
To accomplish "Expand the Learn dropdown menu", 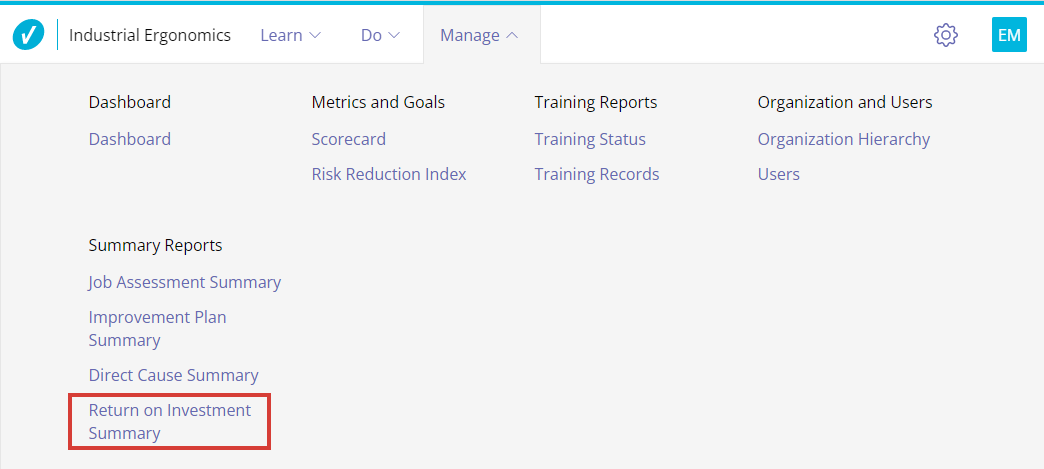I will coord(290,35).
